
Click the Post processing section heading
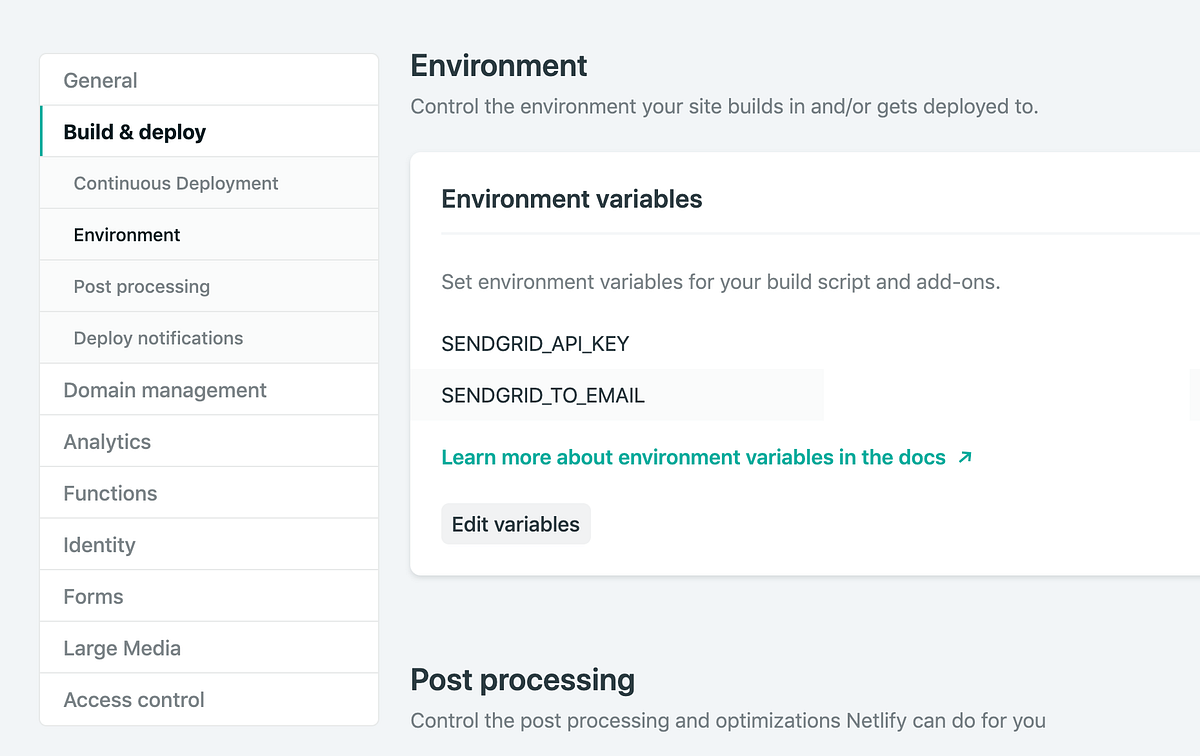[x=522, y=680]
